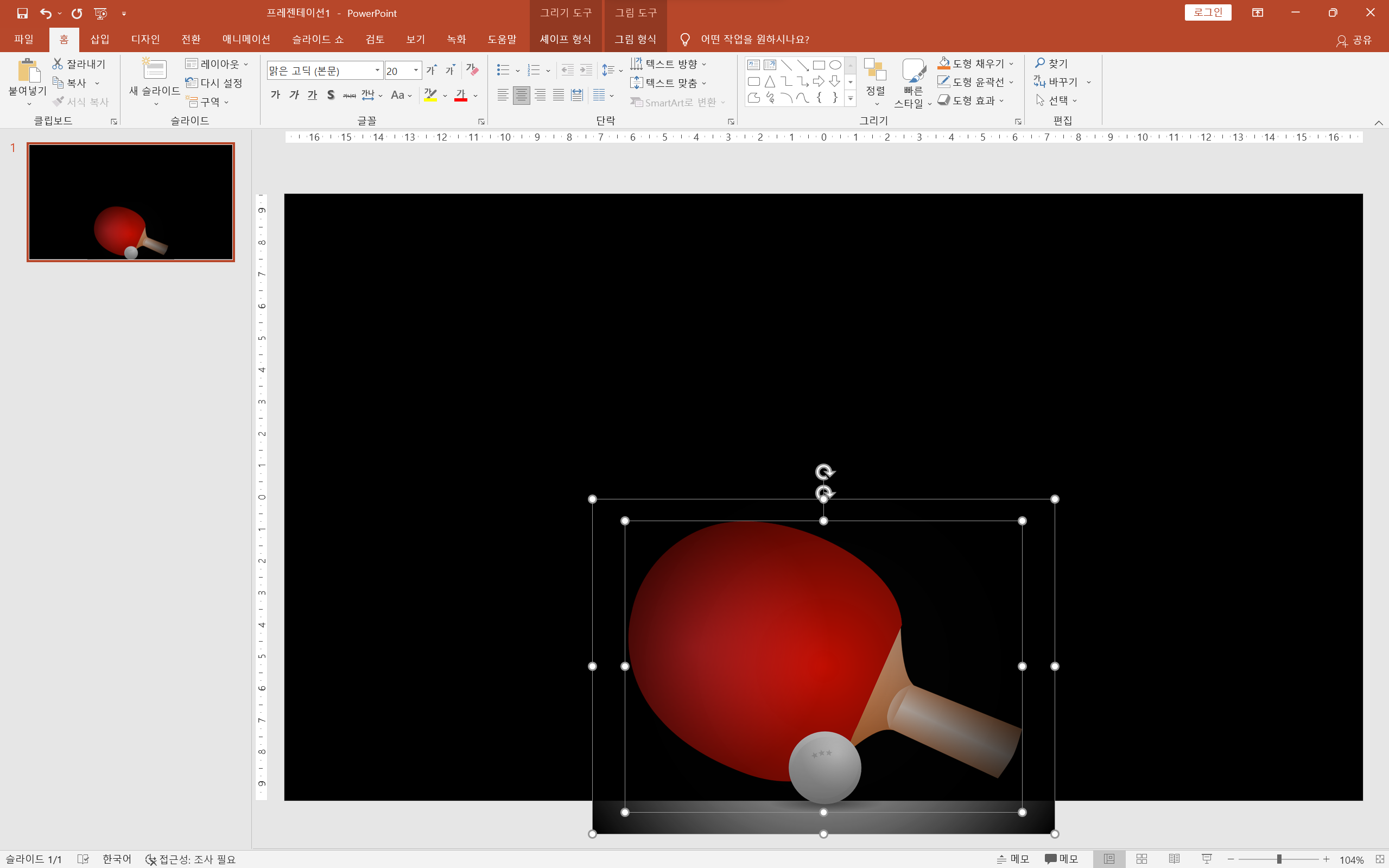Enable center text alignment
1389x868 pixels.
pyautogui.click(x=521, y=94)
